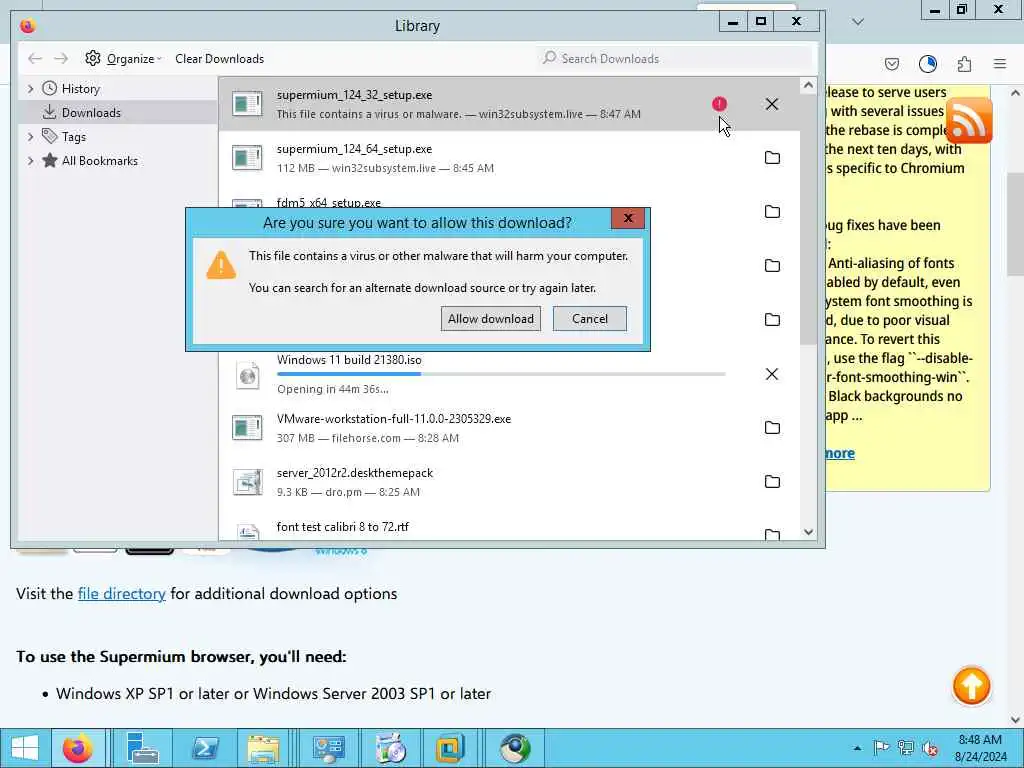Screen dimensions: 1024x768
Task: Open folder for server_2012r2.deskthemepack
Action: 772,482
